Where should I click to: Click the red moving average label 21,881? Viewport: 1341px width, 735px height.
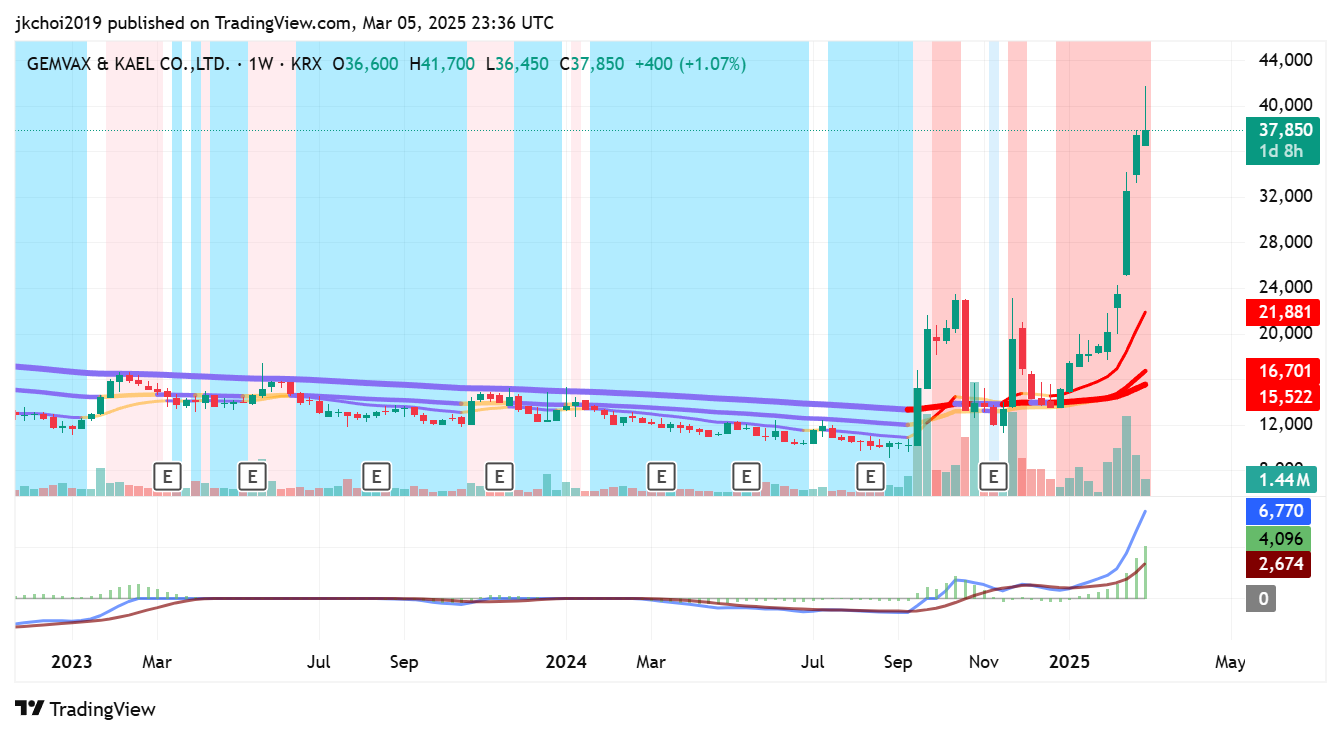[1282, 313]
